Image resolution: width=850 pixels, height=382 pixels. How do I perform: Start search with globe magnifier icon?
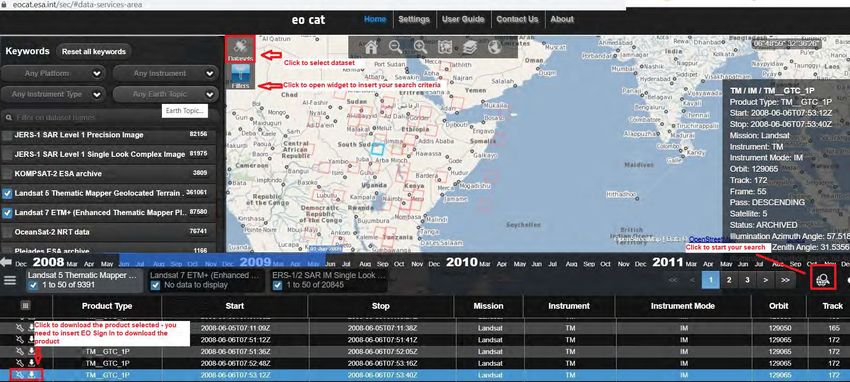(x=823, y=279)
